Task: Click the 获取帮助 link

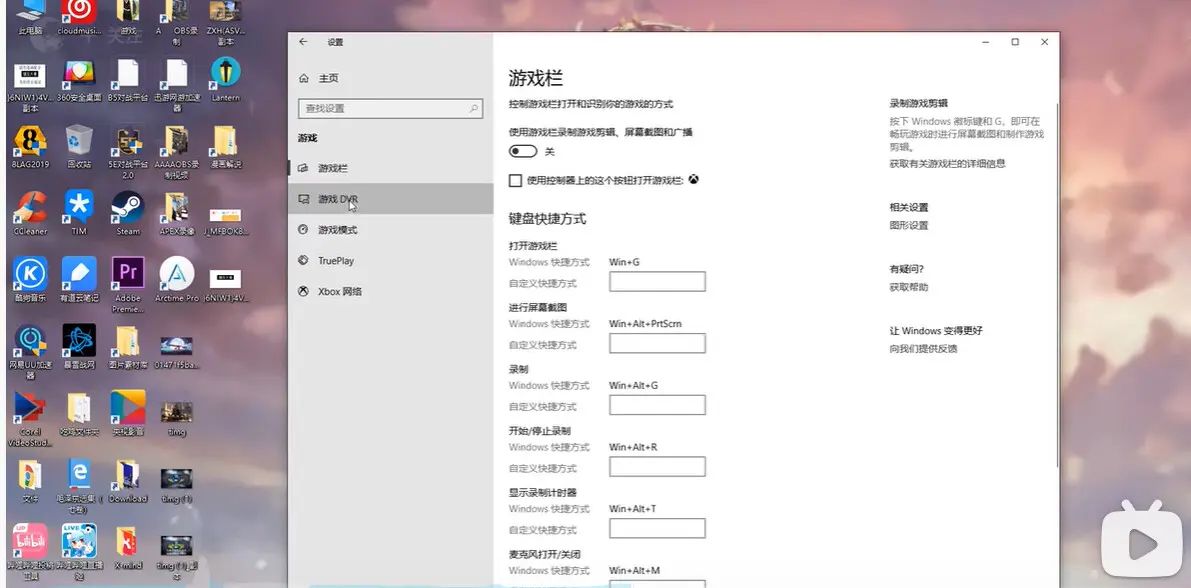Action: [x=908, y=287]
